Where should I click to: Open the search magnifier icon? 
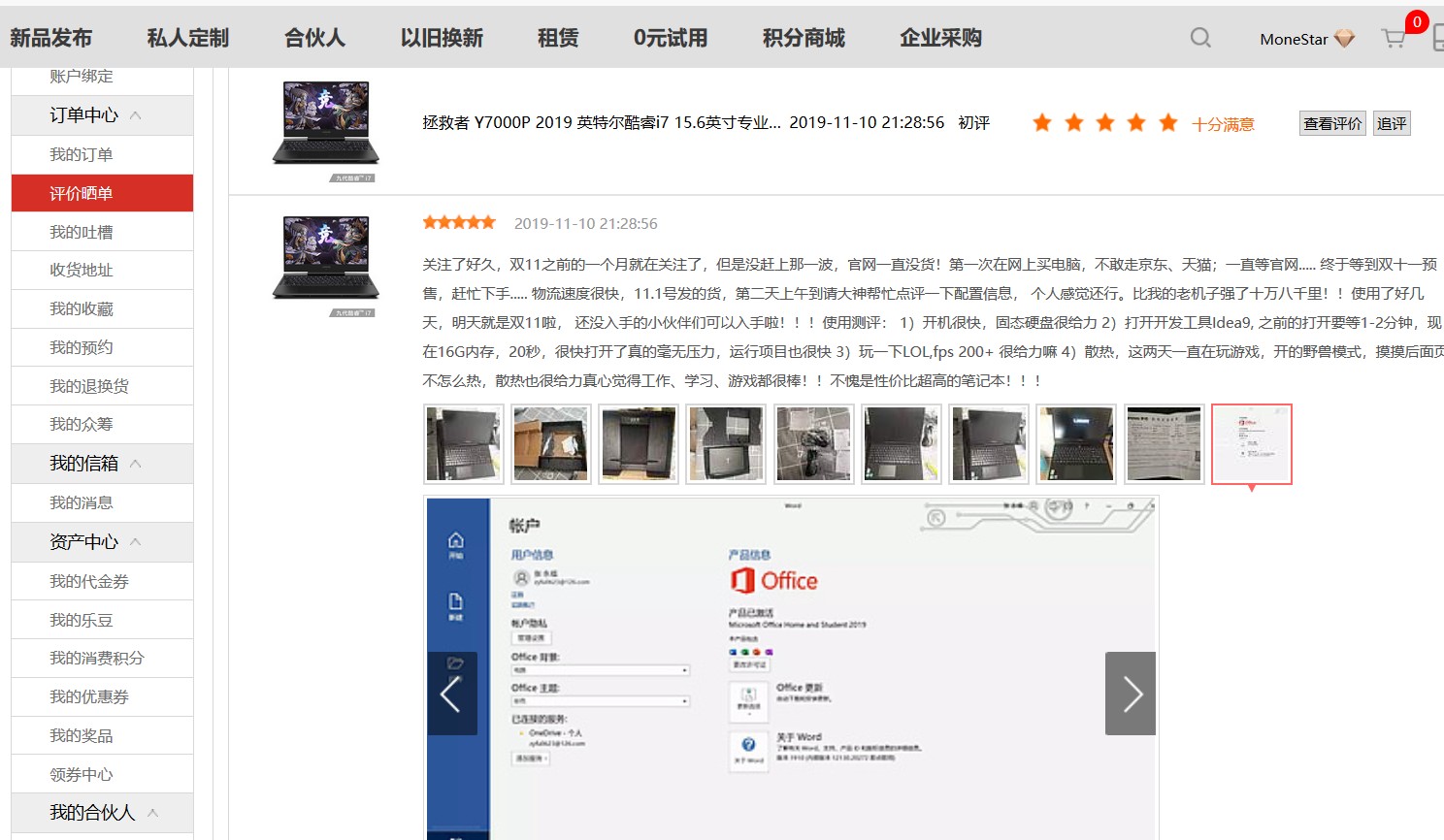pos(1200,38)
